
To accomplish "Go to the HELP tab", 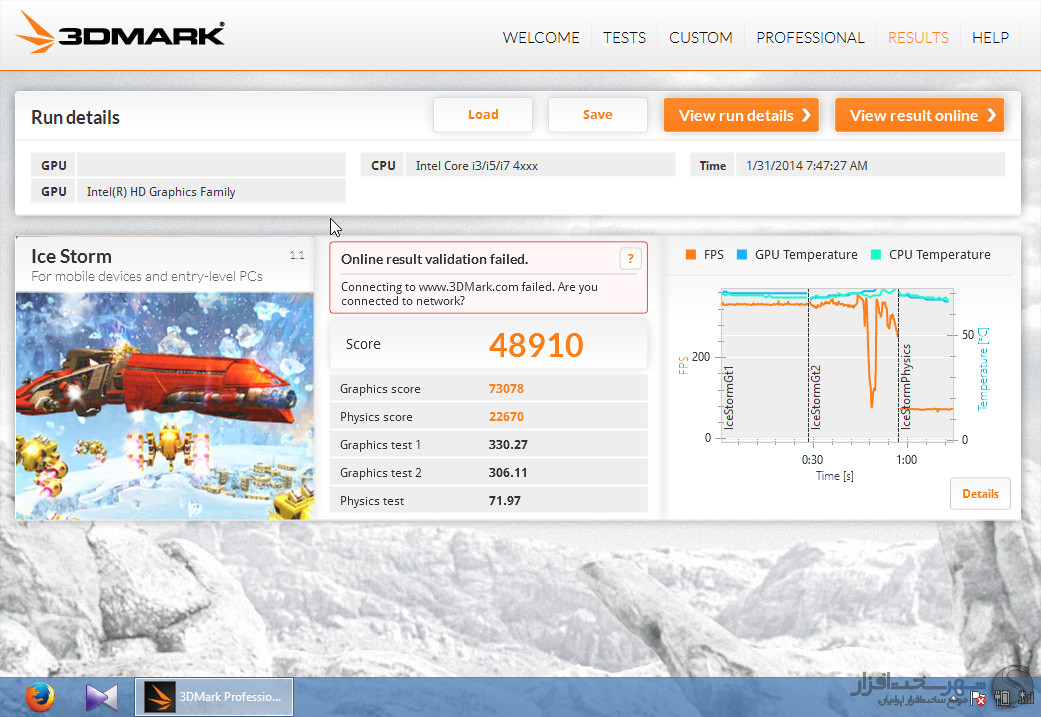I will coord(990,37).
